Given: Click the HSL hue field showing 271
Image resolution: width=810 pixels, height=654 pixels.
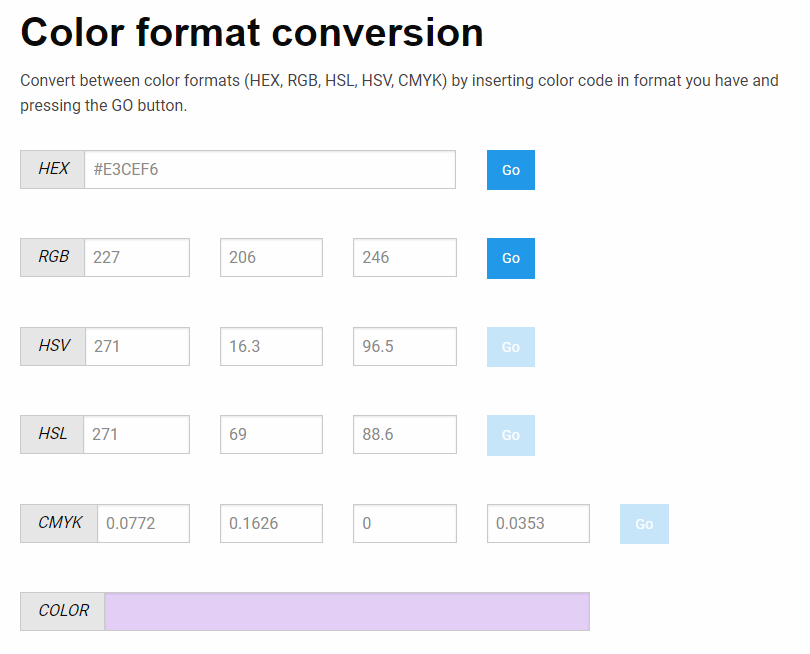Looking at the screenshot, I should click(136, 434).
